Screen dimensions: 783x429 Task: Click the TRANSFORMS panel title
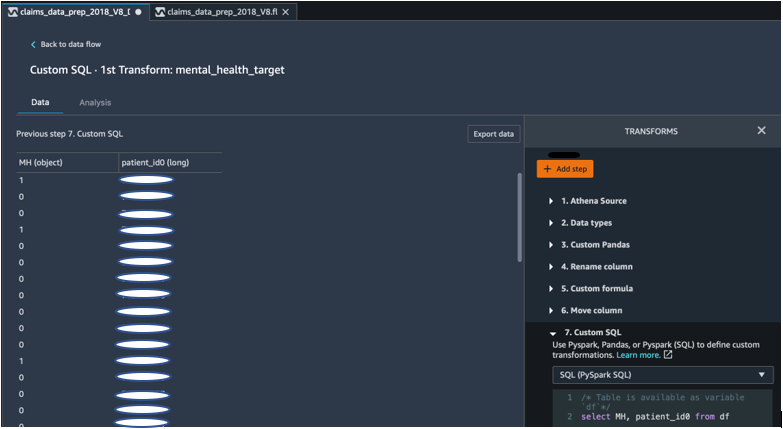click(x=651, y=131)
